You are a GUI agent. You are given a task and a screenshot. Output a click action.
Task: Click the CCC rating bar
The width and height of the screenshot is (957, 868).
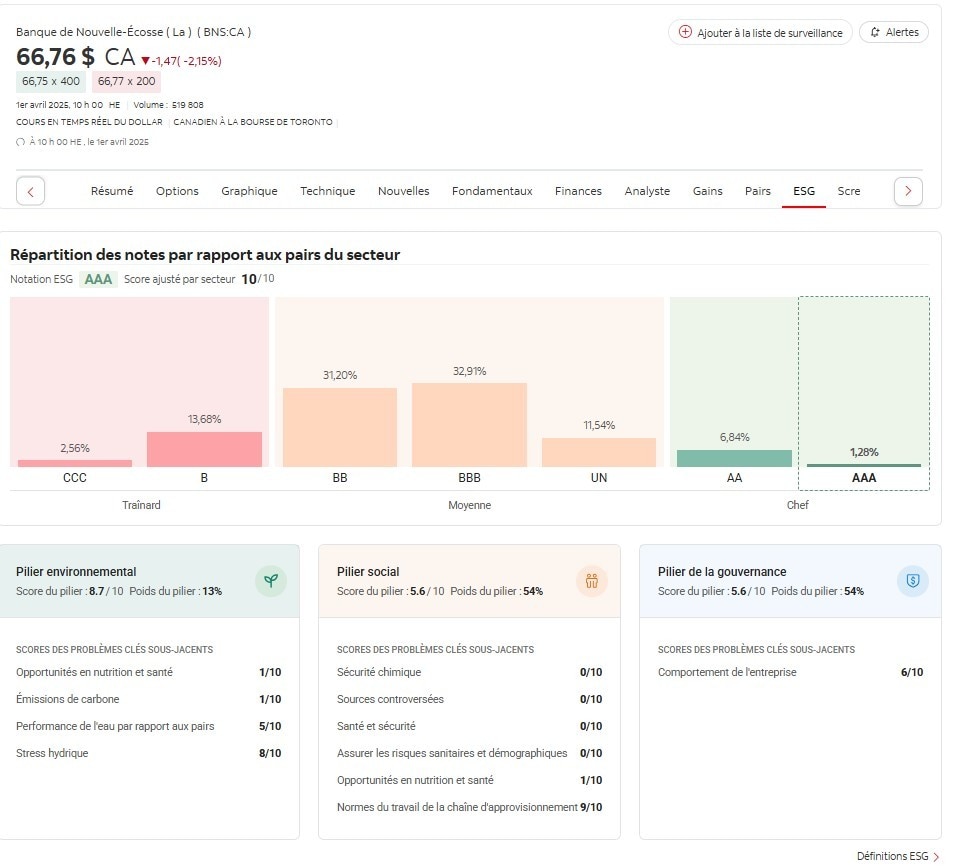click(75, 463)
